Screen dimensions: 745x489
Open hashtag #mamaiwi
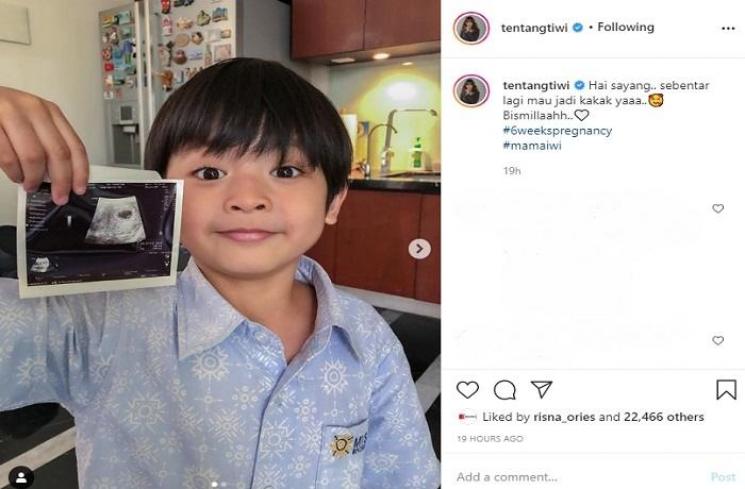[532, 145]
